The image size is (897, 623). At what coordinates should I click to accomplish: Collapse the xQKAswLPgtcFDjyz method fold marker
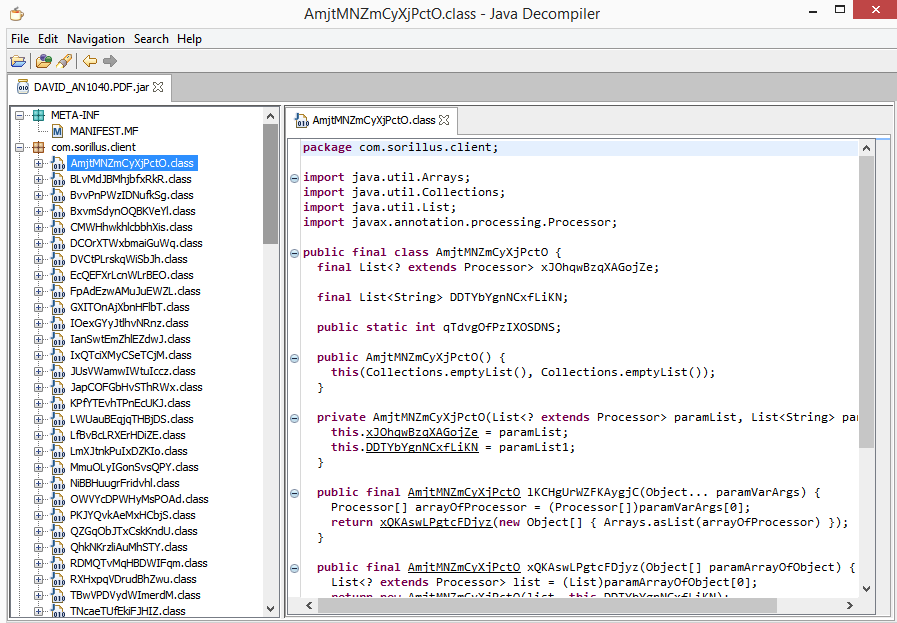point(294,568)
